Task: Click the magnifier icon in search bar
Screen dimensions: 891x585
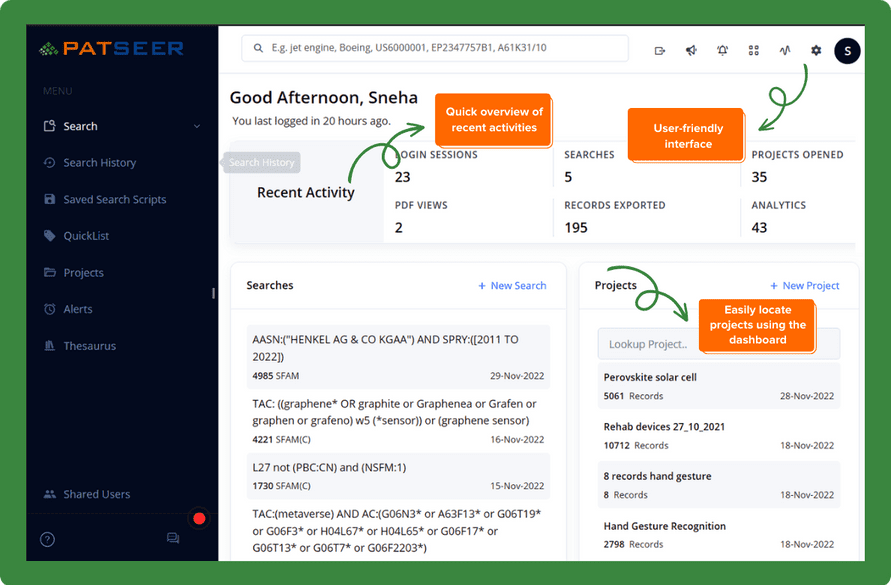Action: point(258,48)
